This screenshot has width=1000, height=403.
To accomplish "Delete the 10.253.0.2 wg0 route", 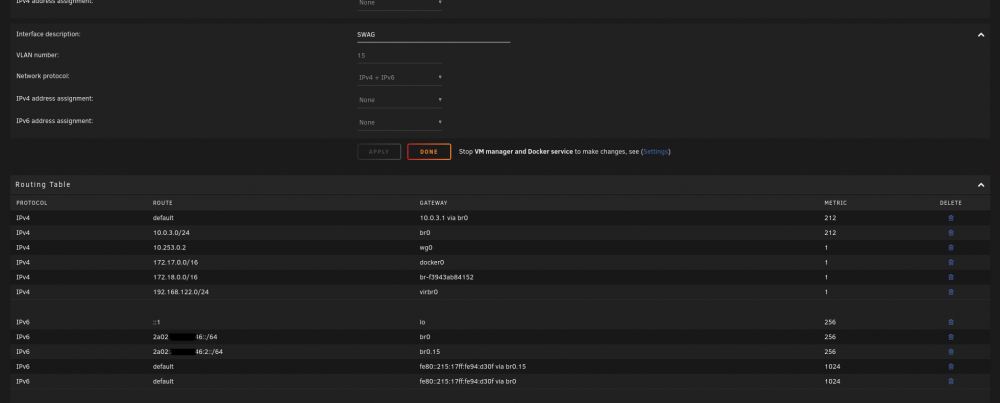I will coord(951,247).
